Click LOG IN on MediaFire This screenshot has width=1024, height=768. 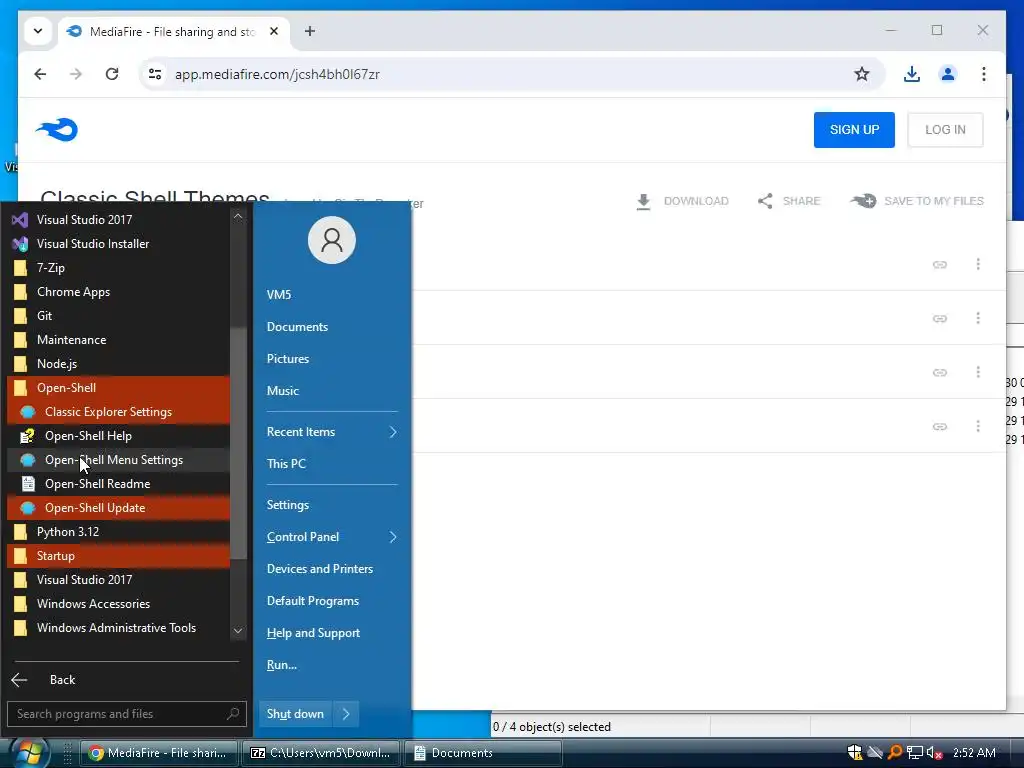click(945, 129)
